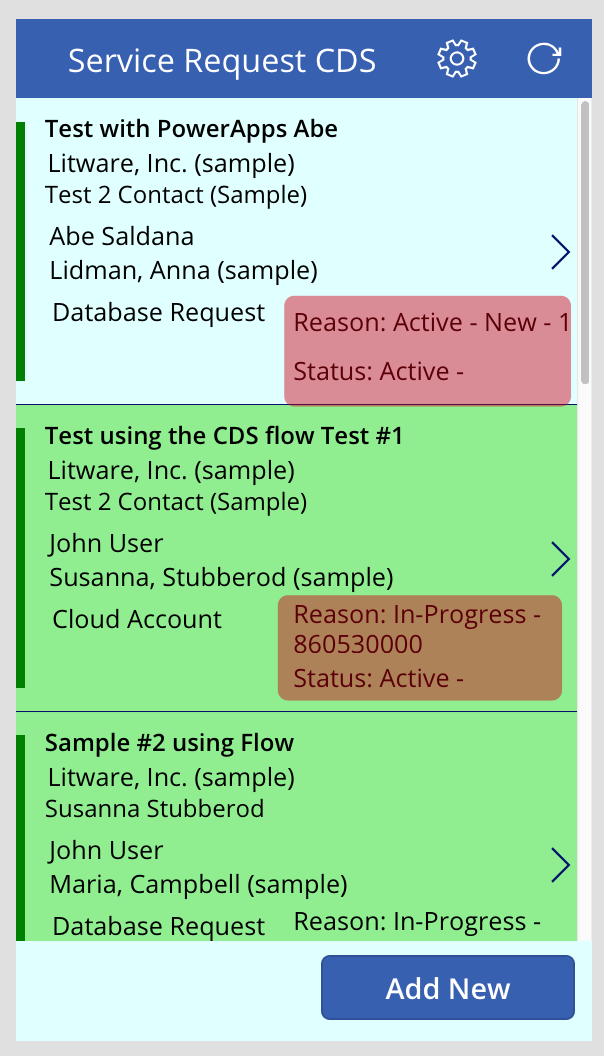
Task: Click the Litware, Inc. (sample) link
Action: click(x=170, y=163)
